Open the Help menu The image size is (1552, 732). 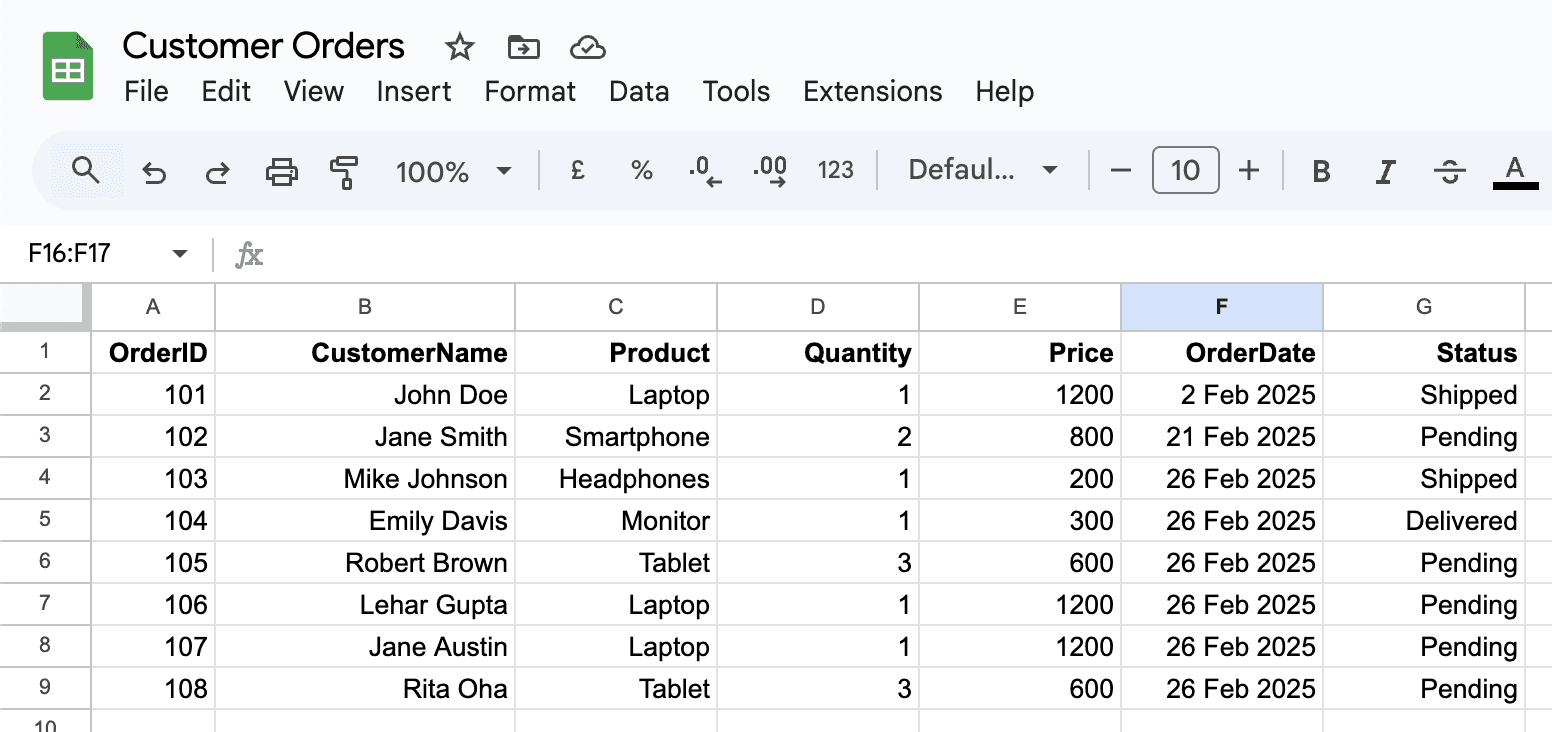click(1004, 92)
